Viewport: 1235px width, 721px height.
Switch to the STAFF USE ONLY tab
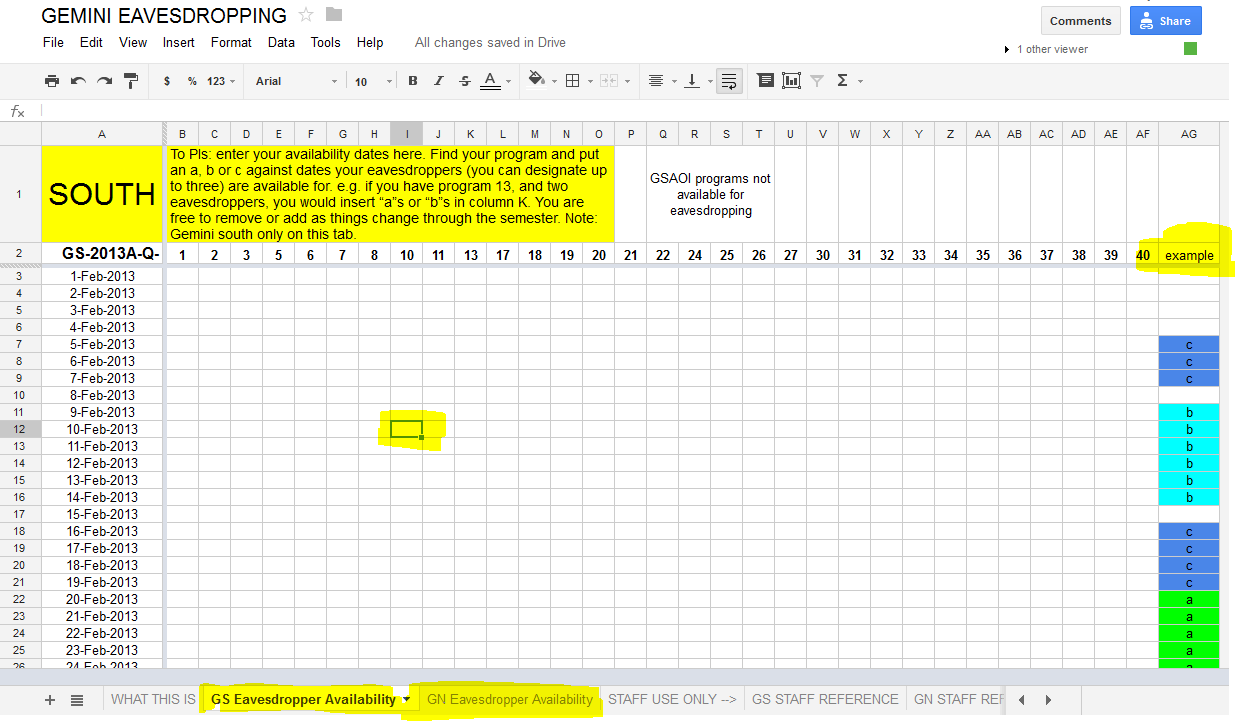point(672,700)
